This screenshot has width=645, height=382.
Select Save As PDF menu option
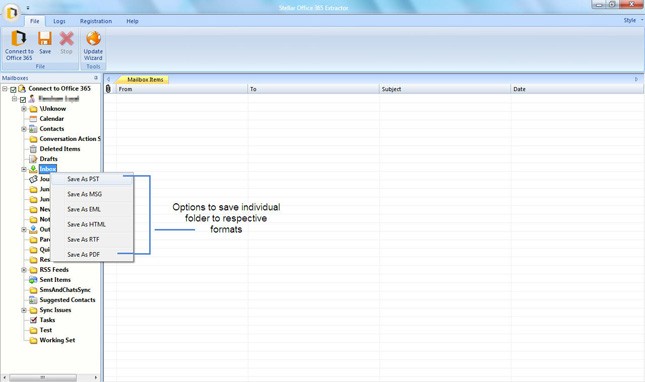coord(92,255)
